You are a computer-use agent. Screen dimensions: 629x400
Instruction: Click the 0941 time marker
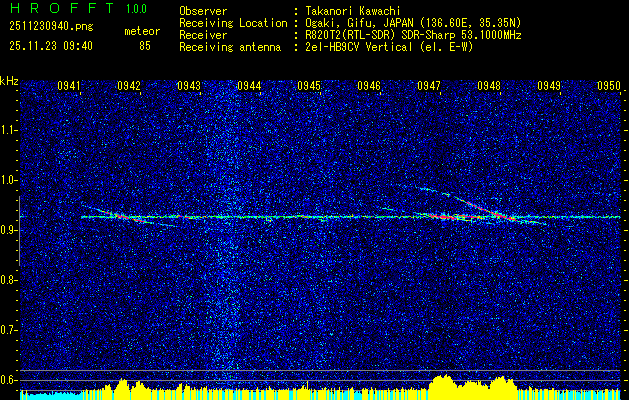click(69, 86)
